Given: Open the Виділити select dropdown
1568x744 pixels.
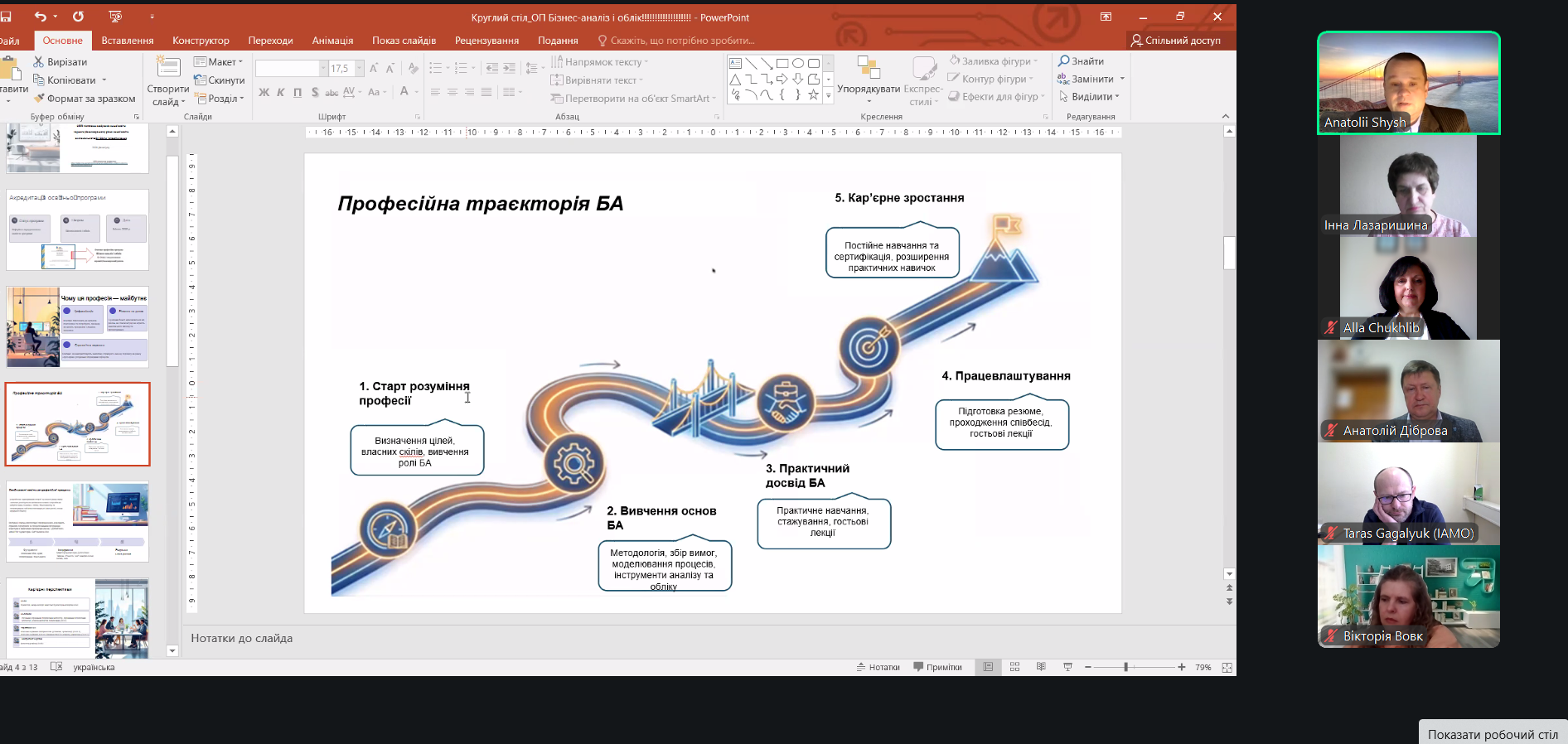Looking at the screenshot, I should 1090,97.
